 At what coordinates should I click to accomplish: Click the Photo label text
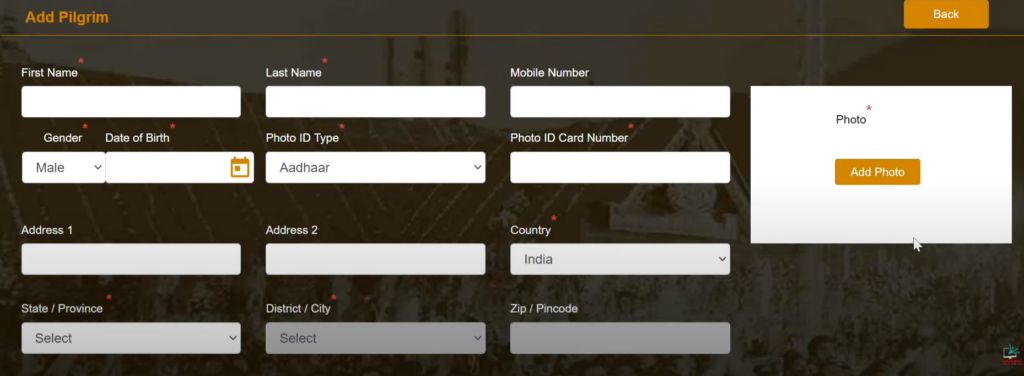[x=851, y=119]
